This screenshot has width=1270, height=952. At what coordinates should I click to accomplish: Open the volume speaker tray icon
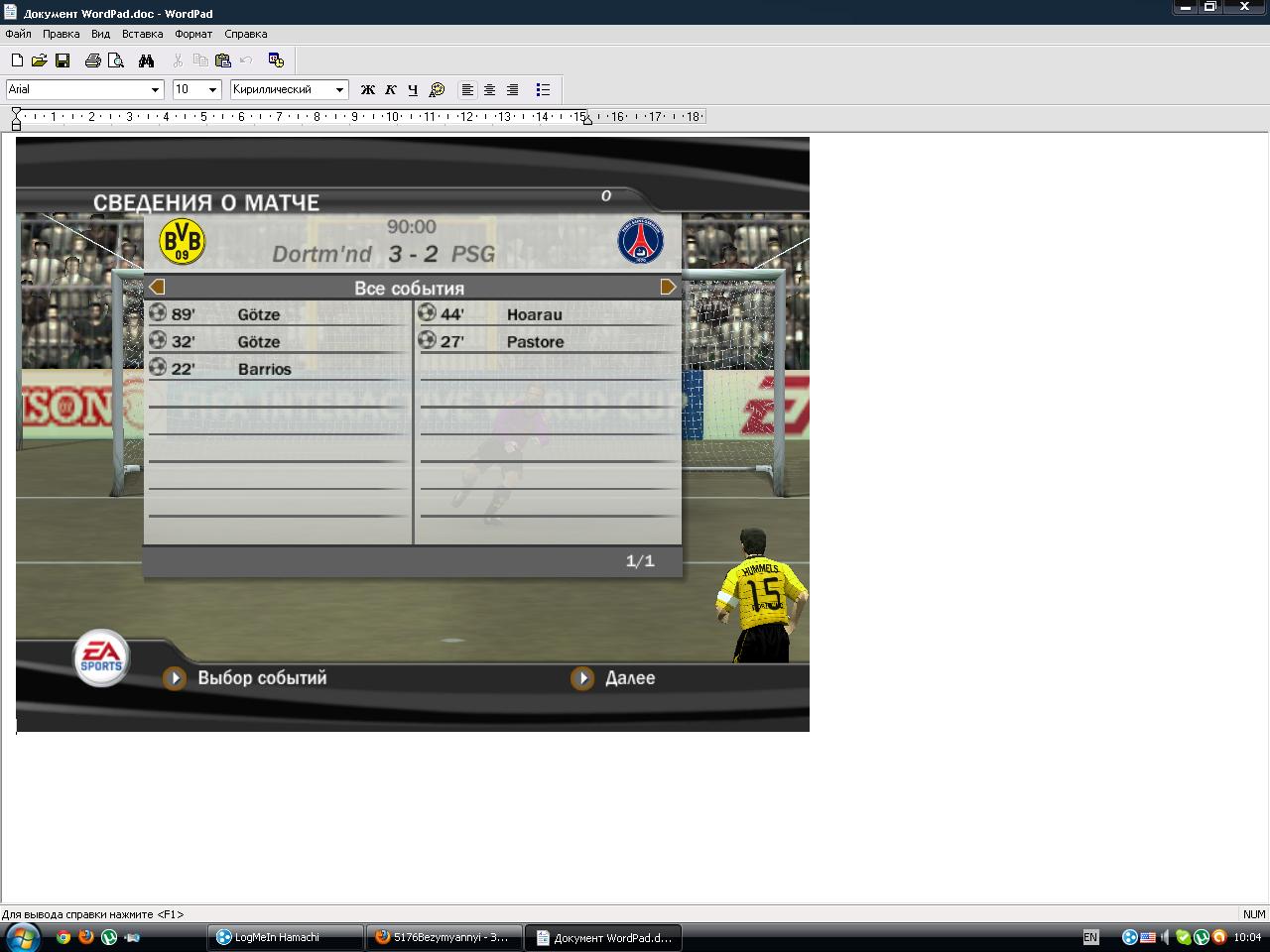coord(1165,937)
